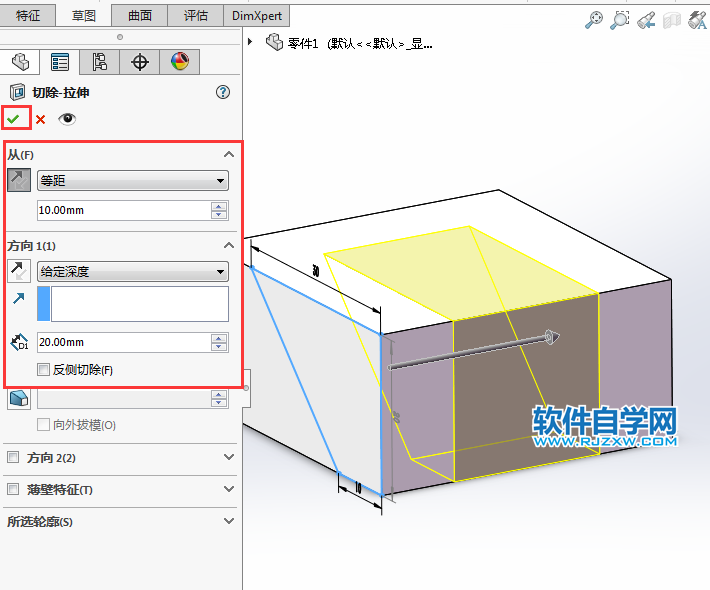Click the Zoom to Fit icon
The height and width of the screenshot is (590, 710).
click(x=594, y=19)
